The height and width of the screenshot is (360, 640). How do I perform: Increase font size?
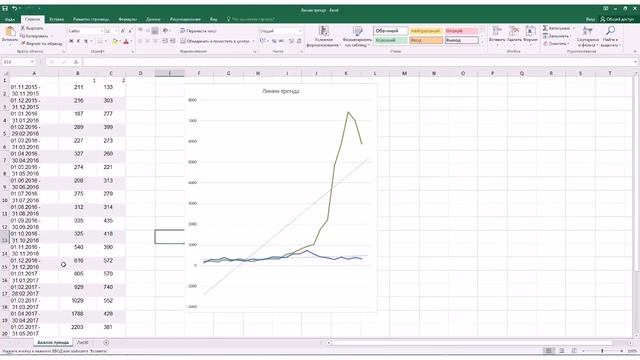pos(123,31)
